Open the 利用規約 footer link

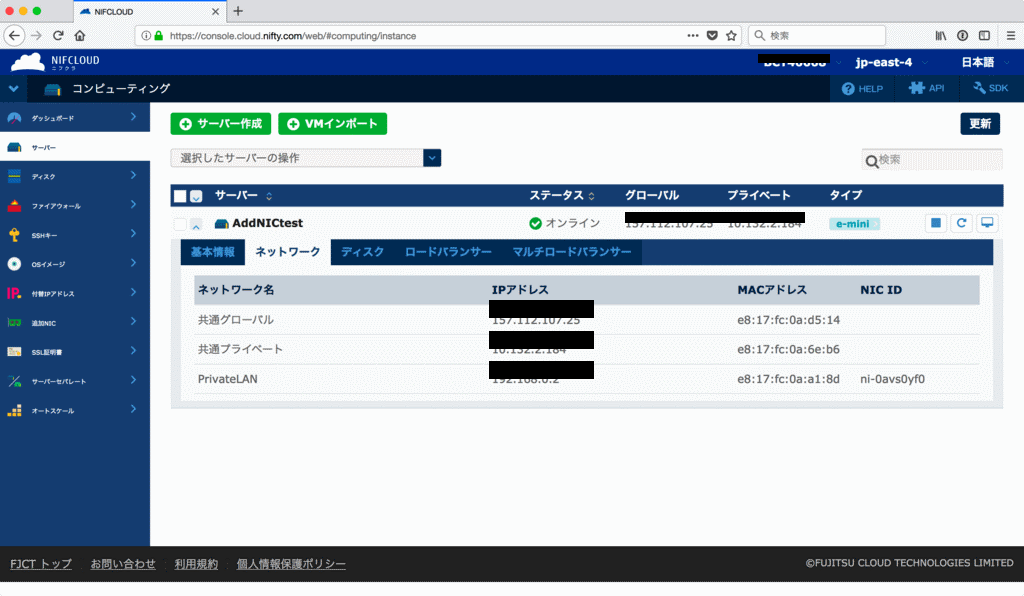(x=196, y=564)
